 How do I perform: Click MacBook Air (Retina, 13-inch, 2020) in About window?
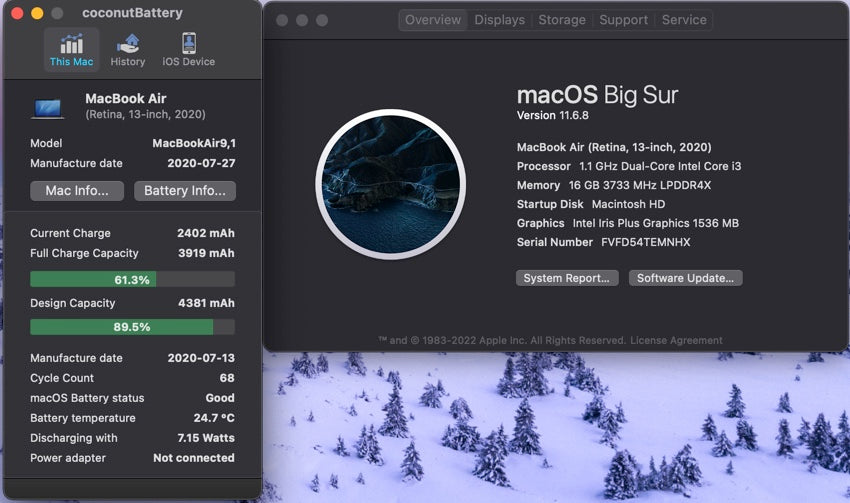[x=614, y=147]
